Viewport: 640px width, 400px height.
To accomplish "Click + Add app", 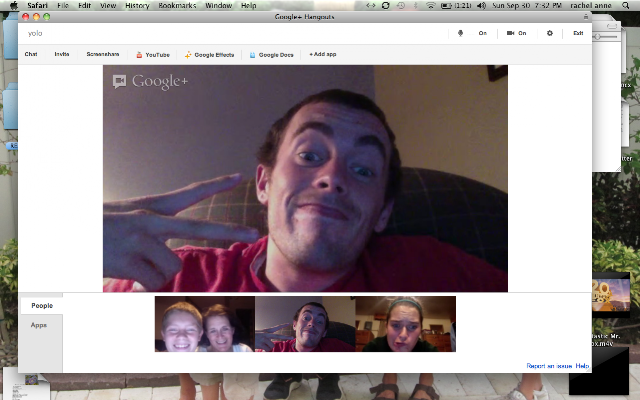I will click(x=323, y=54).
